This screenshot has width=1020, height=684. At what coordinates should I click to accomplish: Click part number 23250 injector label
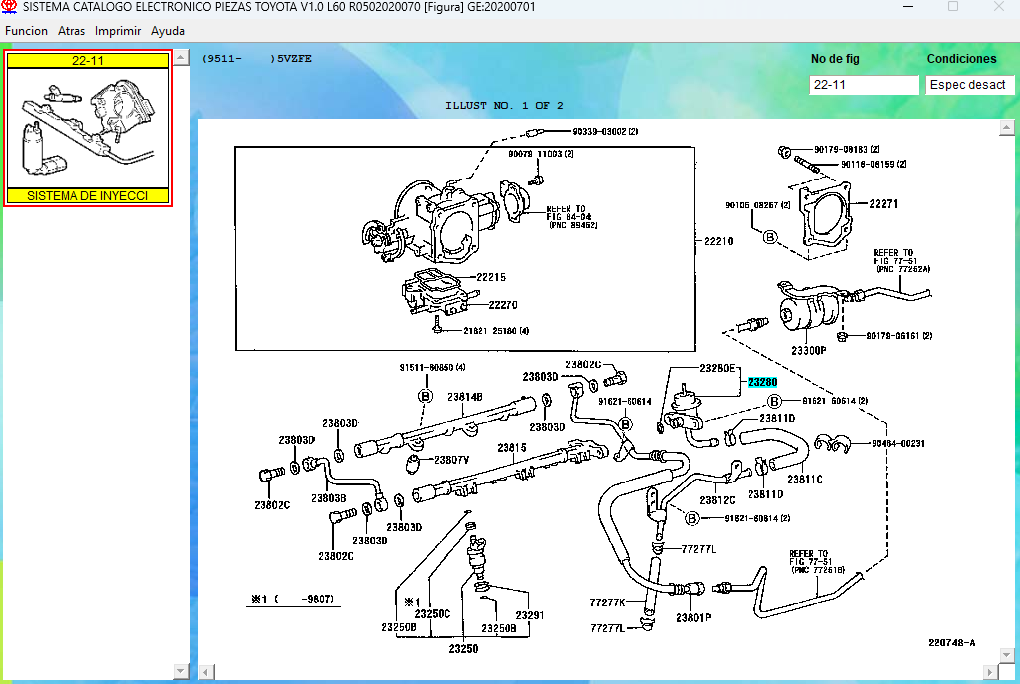pos(462,648)
